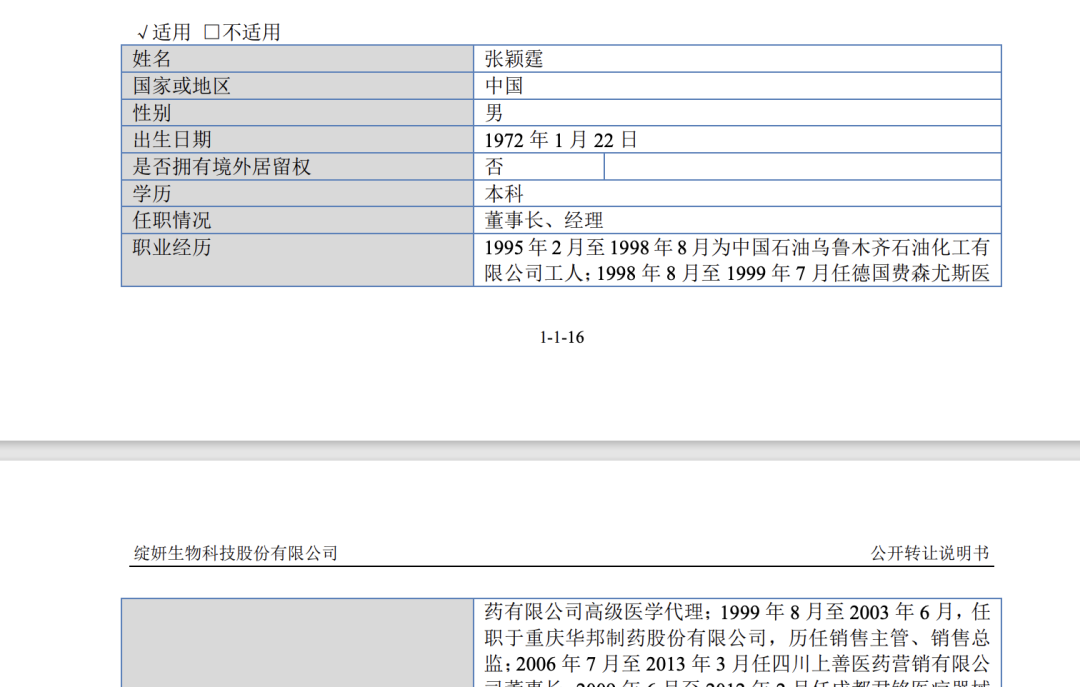Select the 出生日期 label cell
This screenshot has width=1080, height=687.
(x=298, y=139)
